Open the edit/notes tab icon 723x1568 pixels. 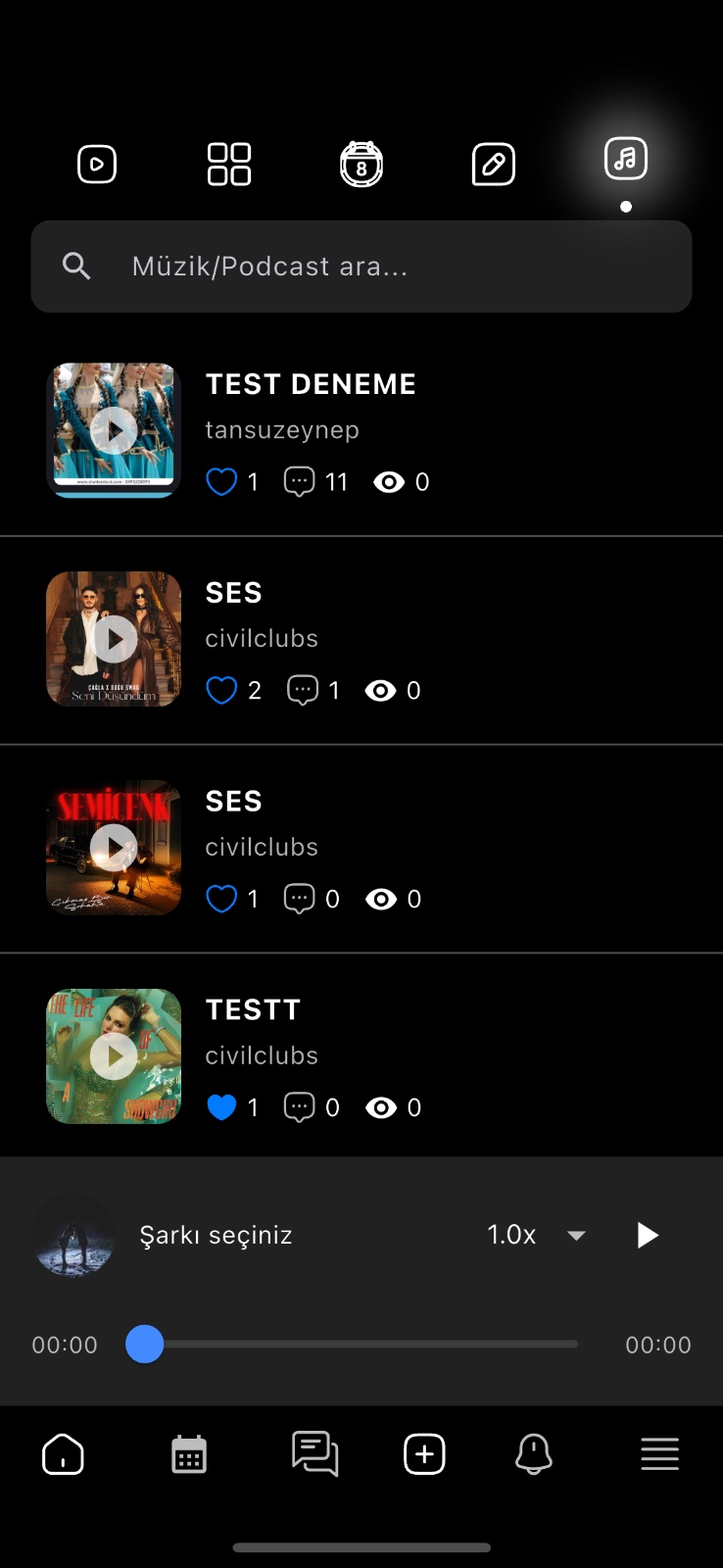[x=494, y=164]
